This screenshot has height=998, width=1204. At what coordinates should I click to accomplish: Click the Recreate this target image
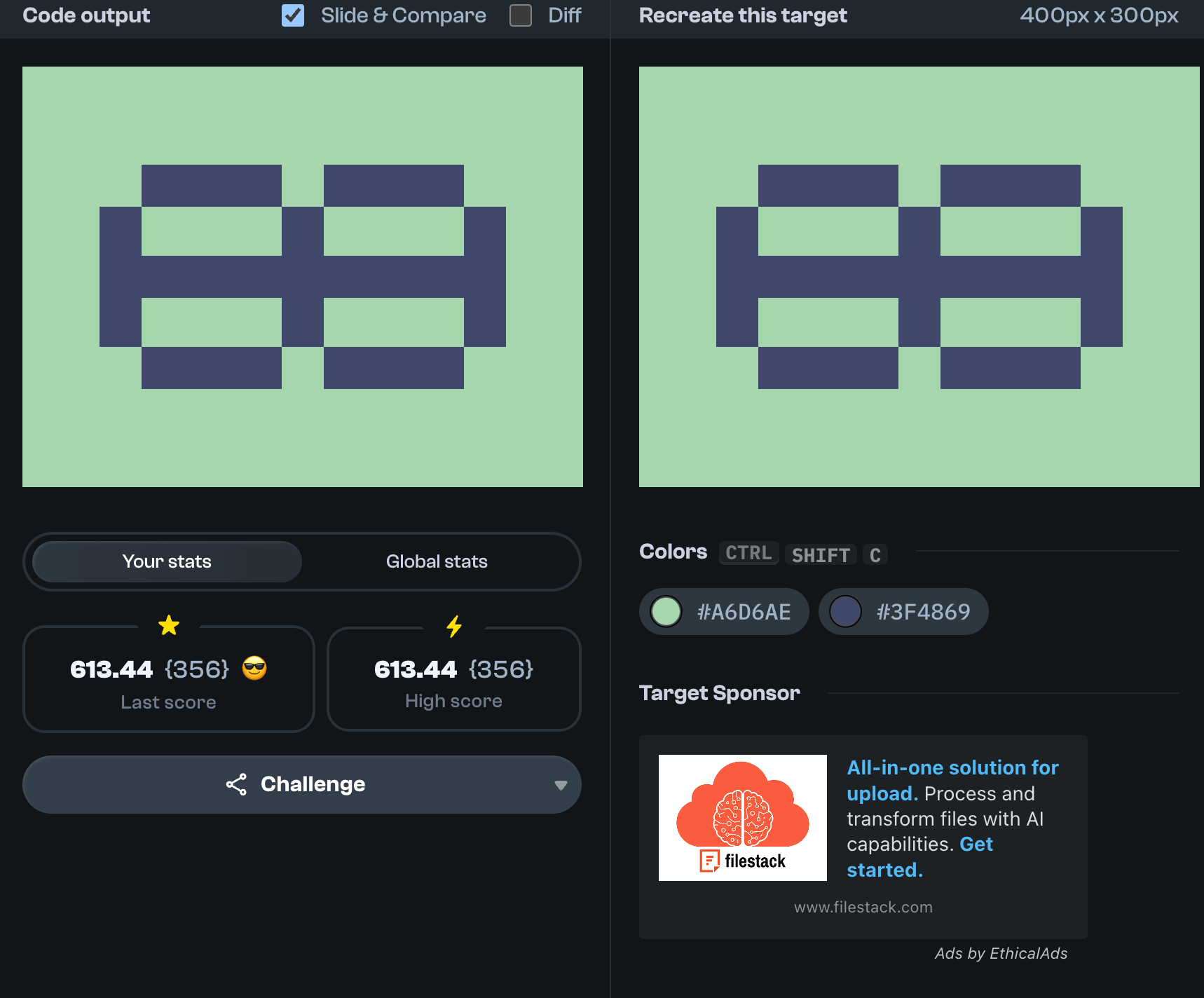coord(919,277)
